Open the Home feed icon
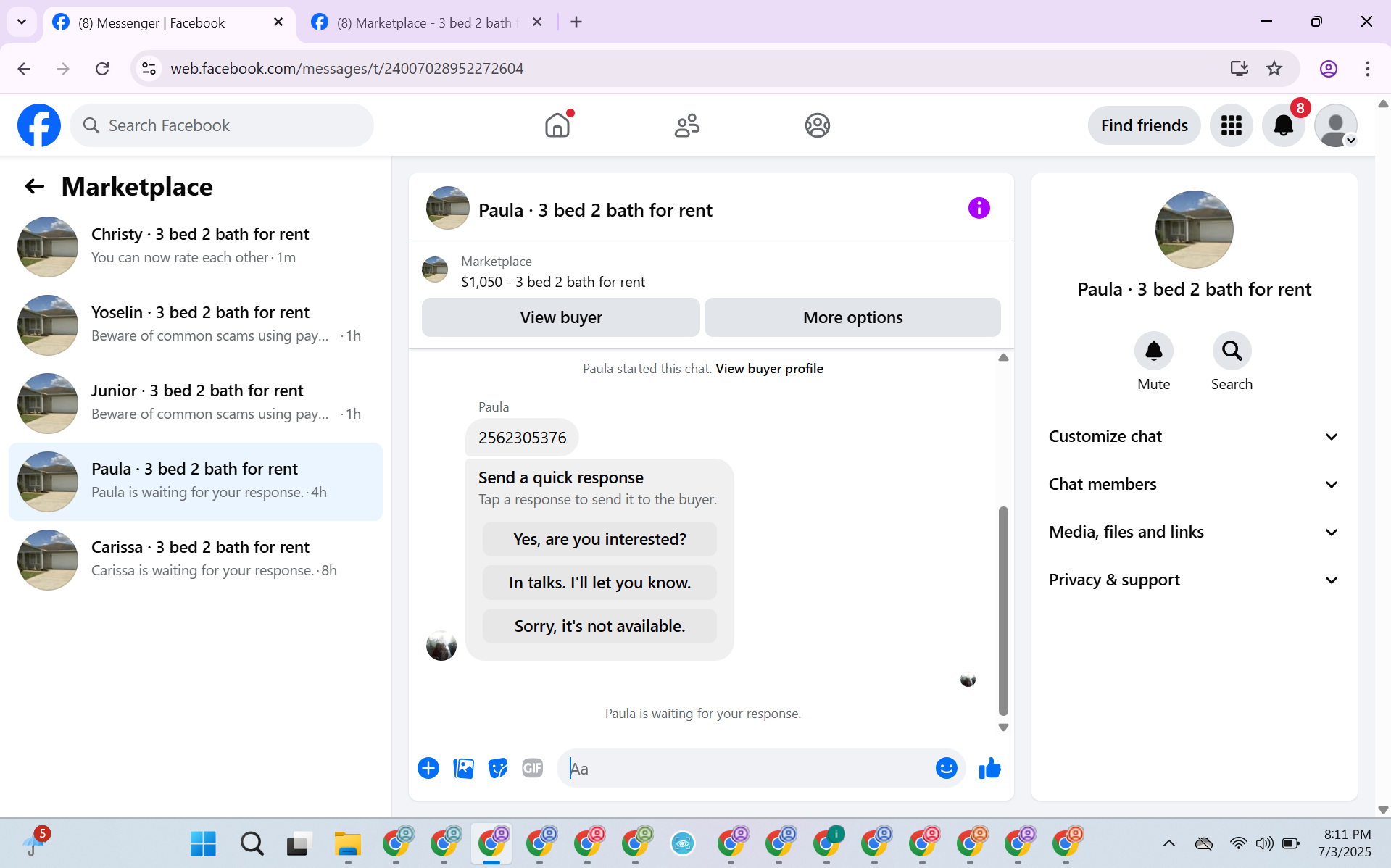The image size is (1391, 868). [557, 125]
